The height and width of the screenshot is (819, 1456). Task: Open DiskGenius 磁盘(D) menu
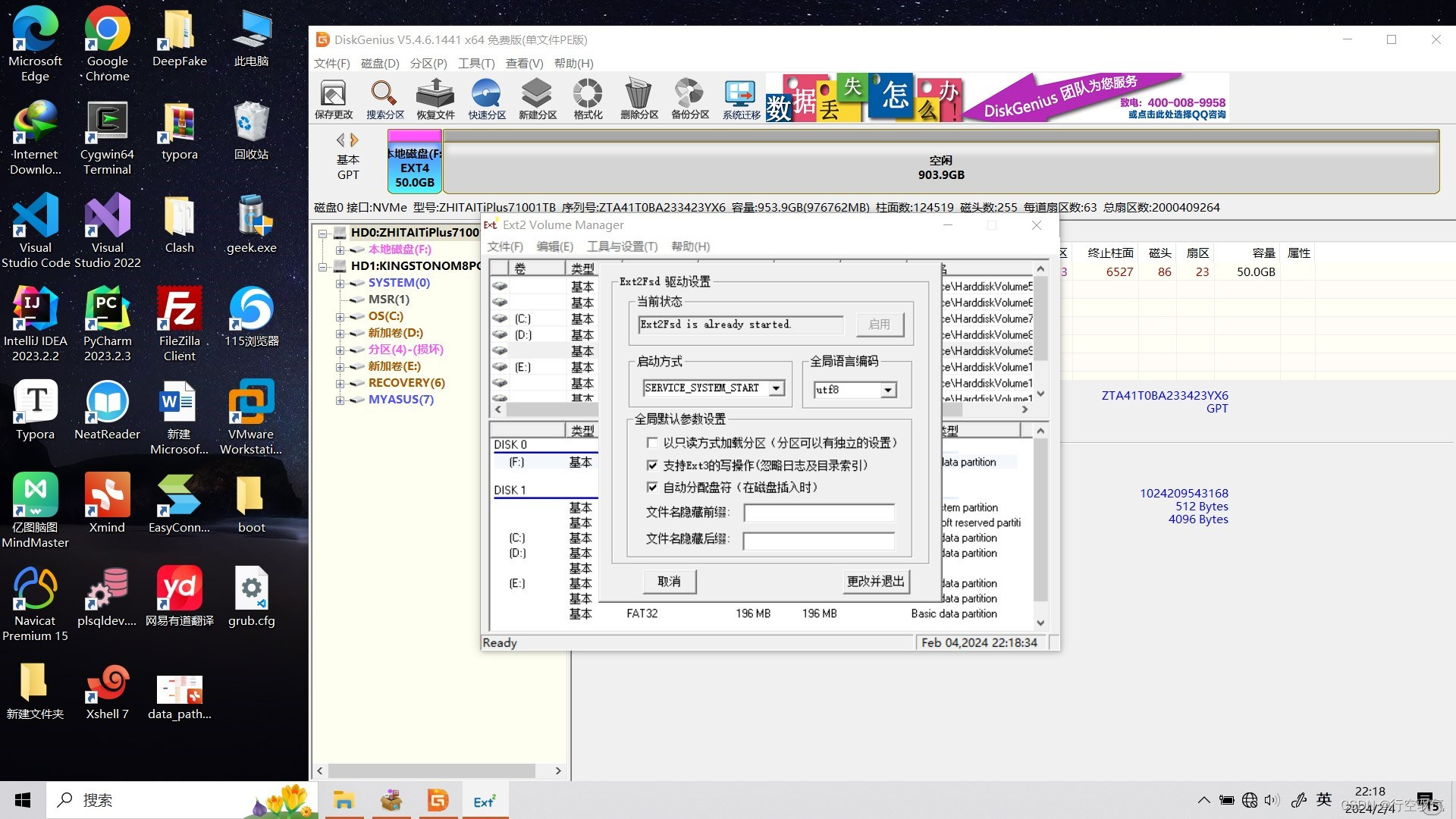coord(380,64)
